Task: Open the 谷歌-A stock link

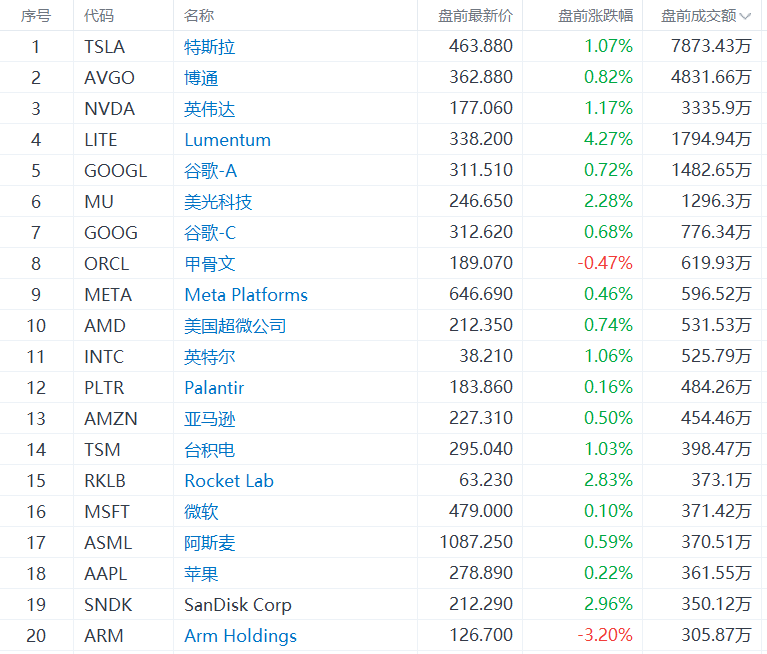Action: pyautogui.click(x=210, y=171)
